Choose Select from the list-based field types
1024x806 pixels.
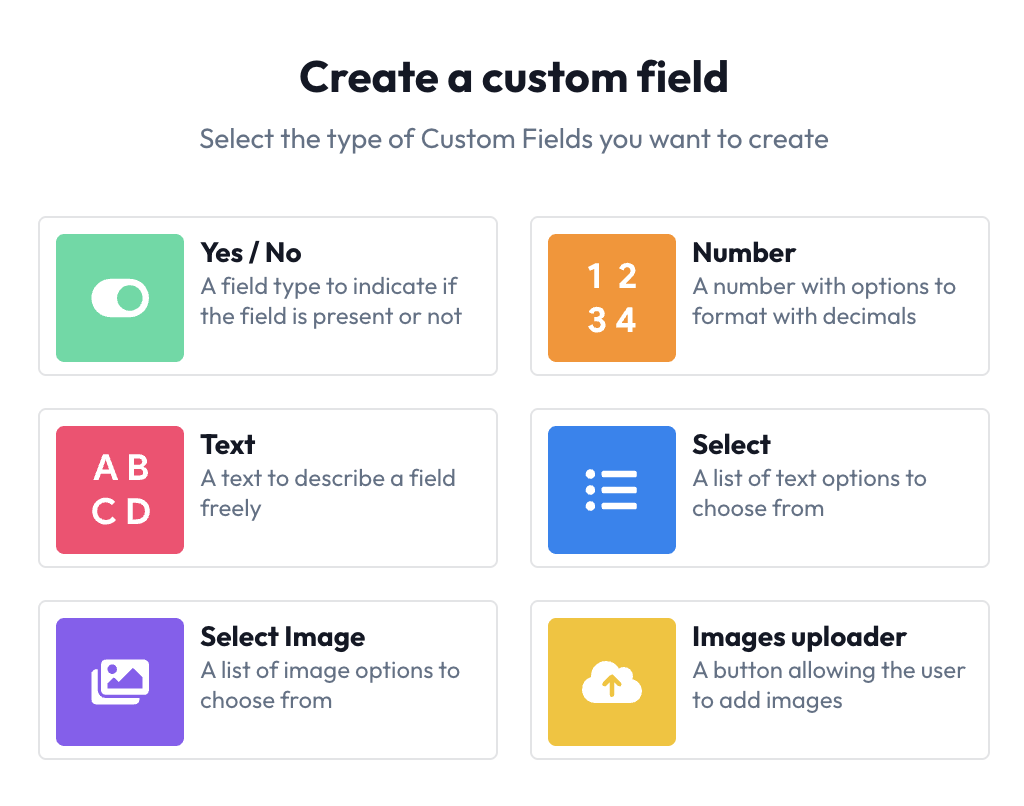click(760, 487)
